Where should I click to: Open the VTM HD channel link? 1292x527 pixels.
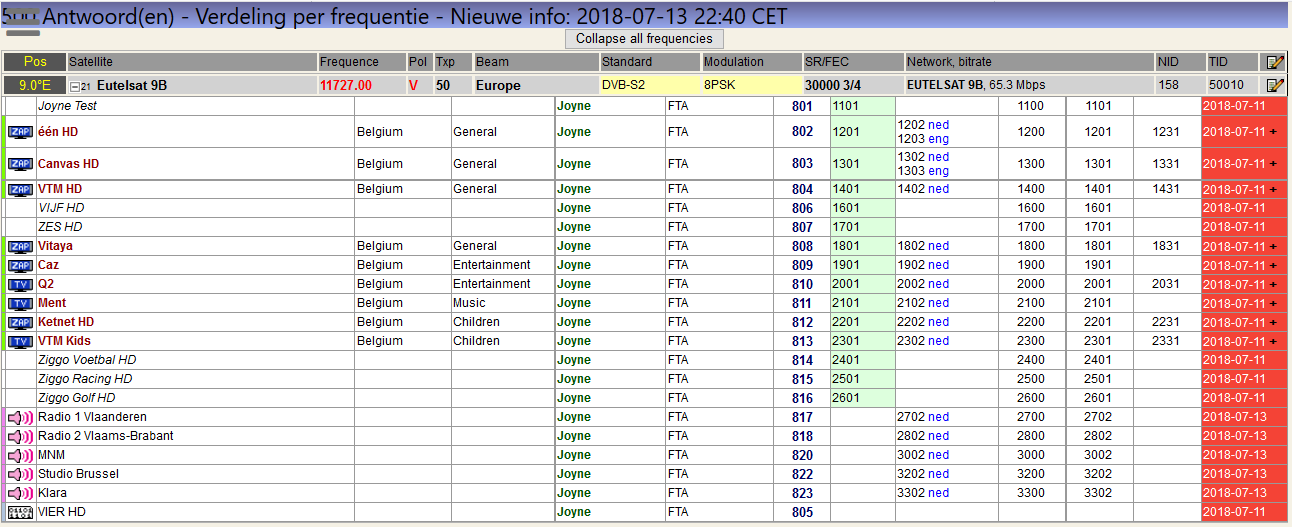click(x=60, y=189)
